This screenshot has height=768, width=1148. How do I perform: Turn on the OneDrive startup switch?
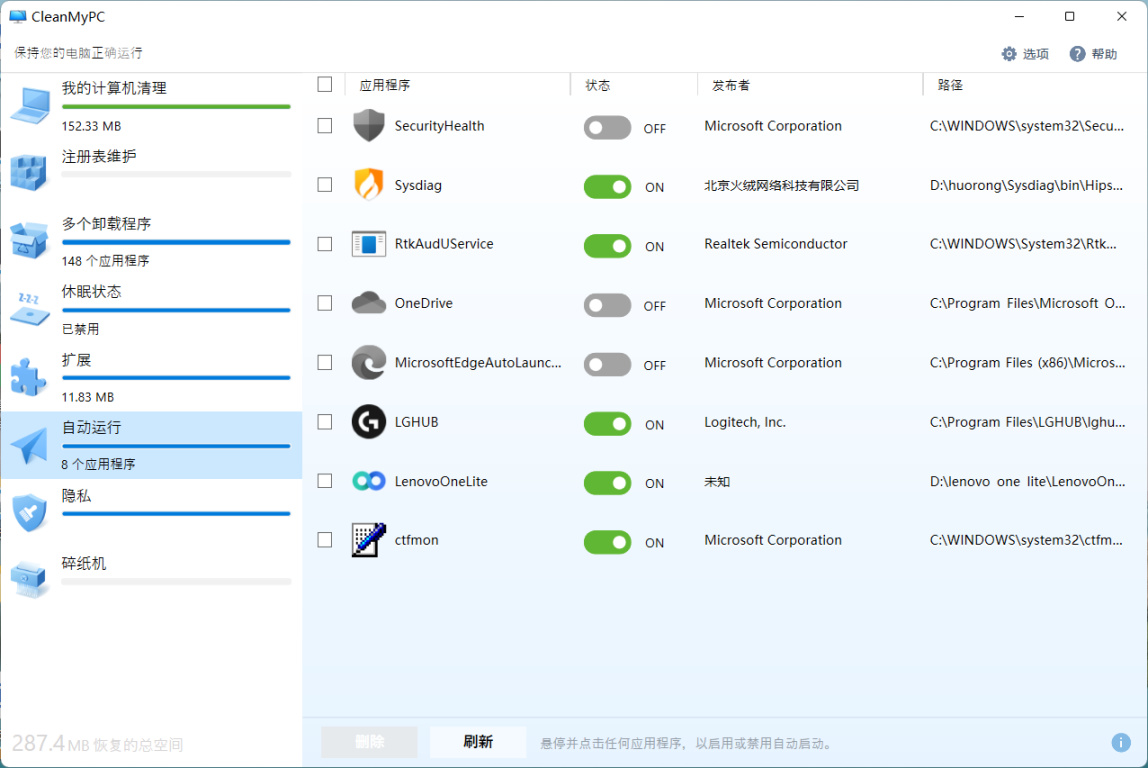coord(607,305)
